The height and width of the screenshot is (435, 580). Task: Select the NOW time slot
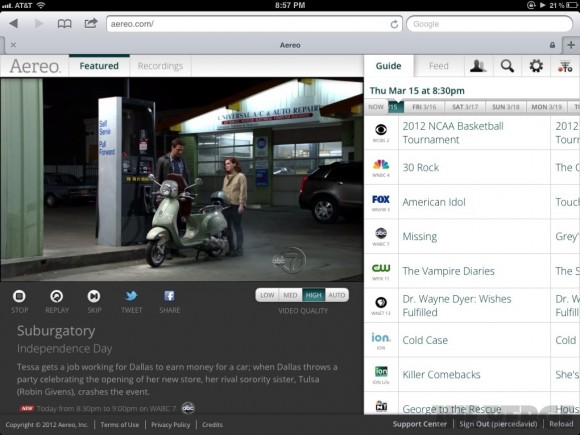point(376,107)
